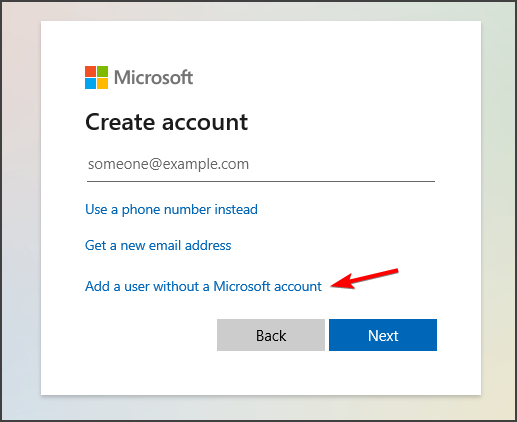Image resolution: width=517 pixels, height=422 pixels.
Task: Click the 'Microsoft' wordmark text
Action: pyautogui.click(x=153, y=78)
